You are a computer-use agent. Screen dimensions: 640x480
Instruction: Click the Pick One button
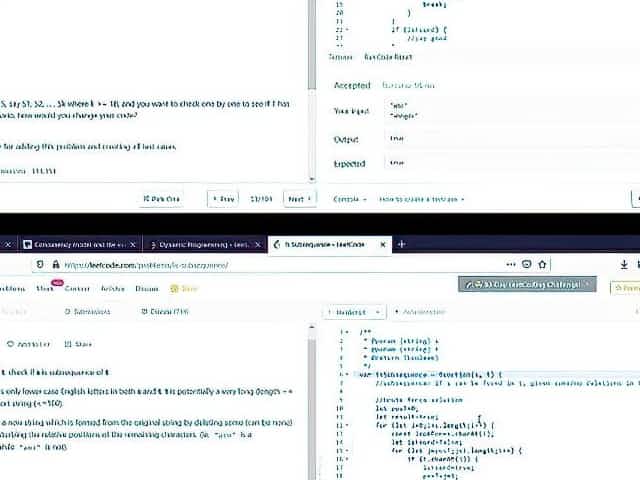[162, 199]
